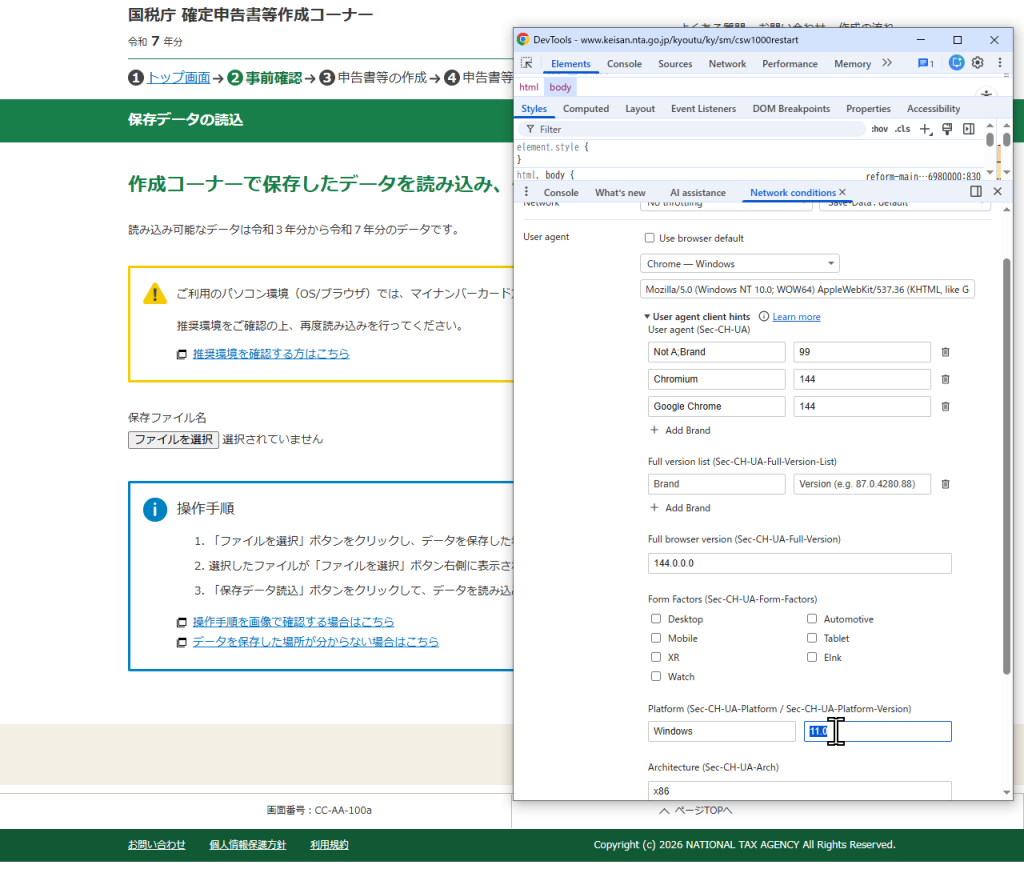The height and width of the screenshot is (869, 1024).
Task: Close the DevTools drawer with X icon
Action: pyautogui.click(x=997, y=191)
